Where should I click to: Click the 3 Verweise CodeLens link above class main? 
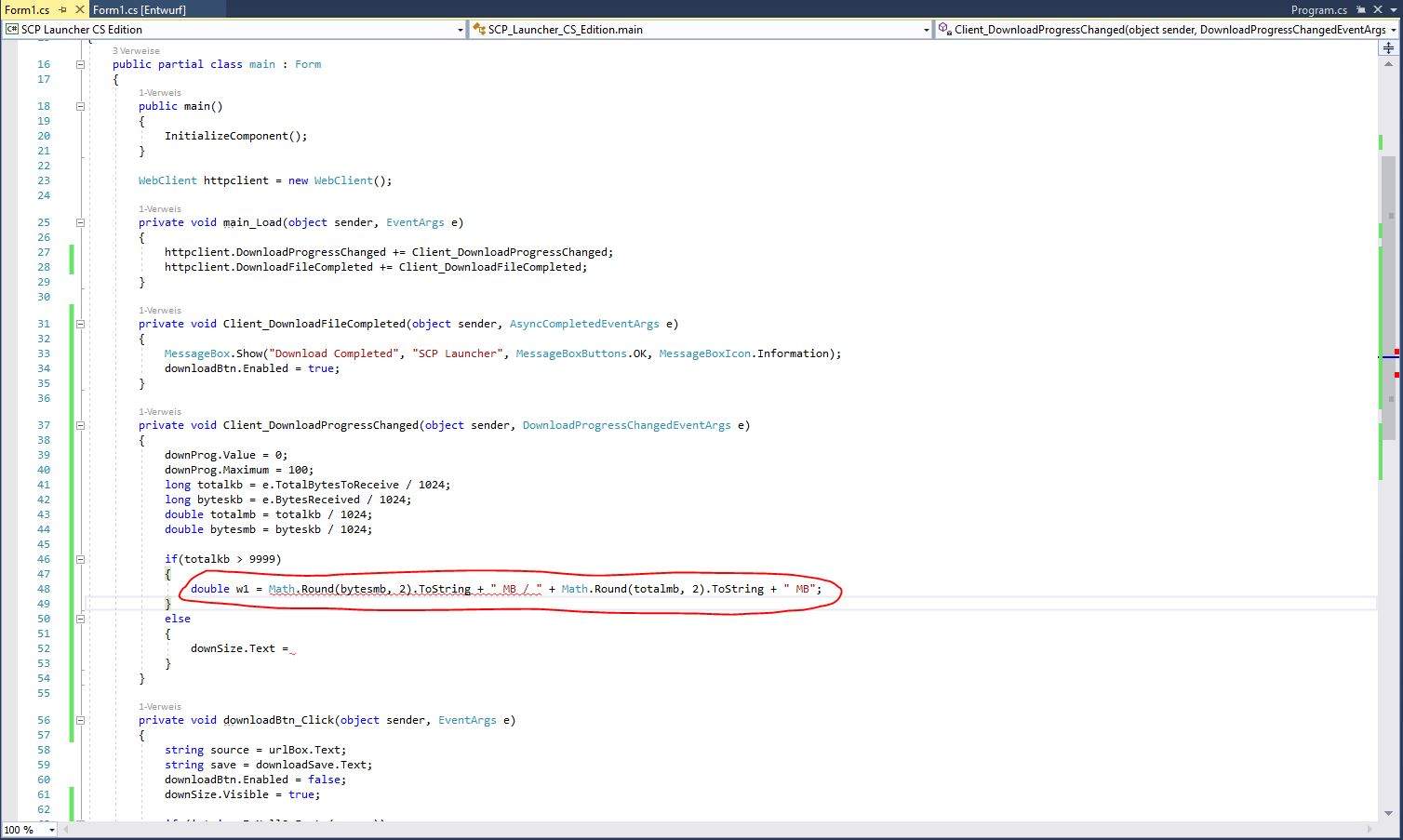point(136,50)
